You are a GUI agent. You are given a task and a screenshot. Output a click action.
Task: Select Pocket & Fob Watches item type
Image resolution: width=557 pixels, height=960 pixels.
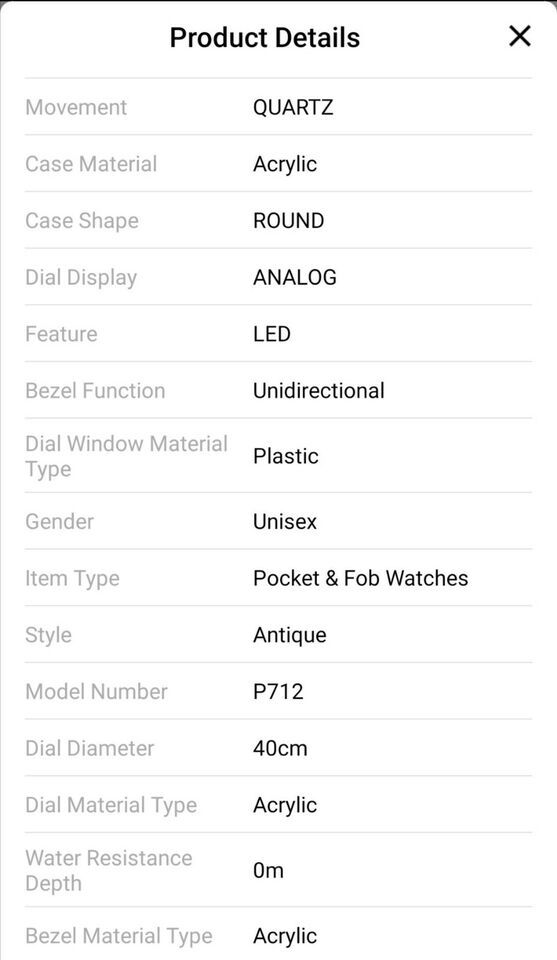pyautogui.click(x=361, y=578)
